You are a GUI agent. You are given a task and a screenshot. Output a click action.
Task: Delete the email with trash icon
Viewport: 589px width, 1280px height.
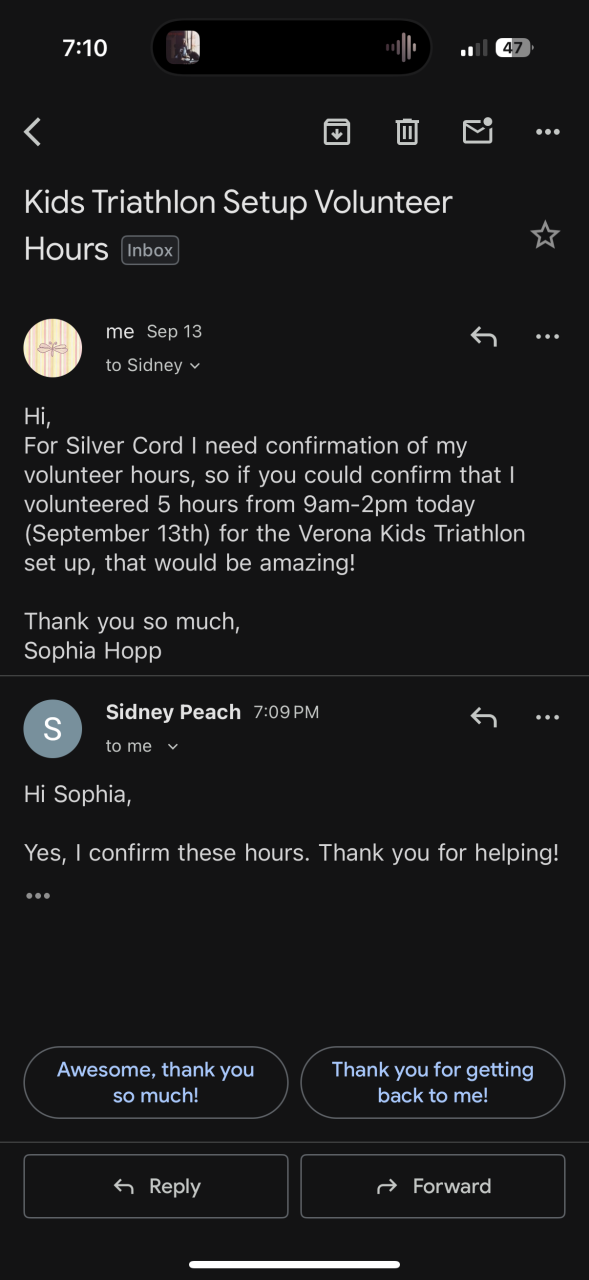click(407, 132)
